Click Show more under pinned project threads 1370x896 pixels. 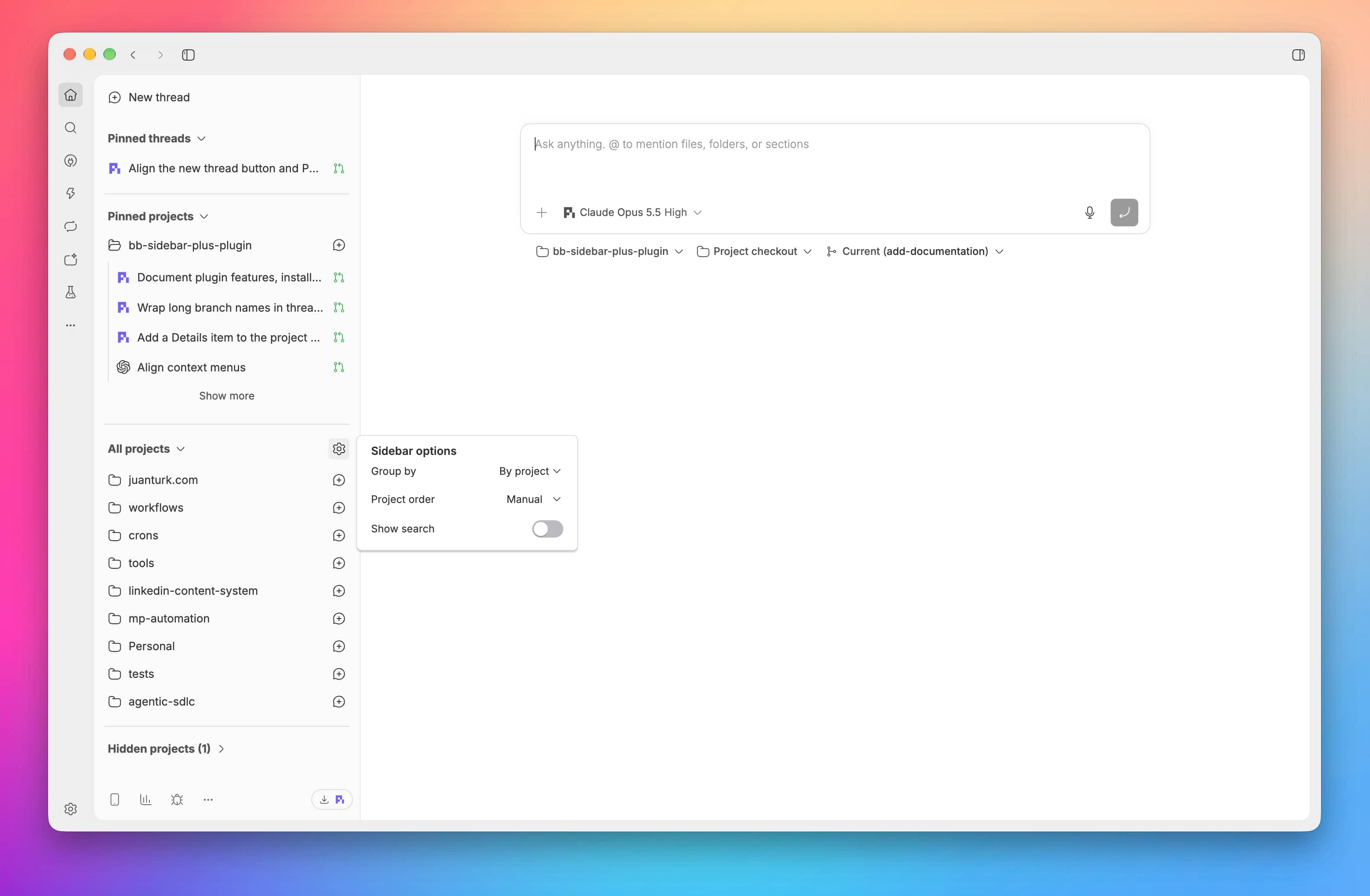pyautogui.click(x=226, y=396)
